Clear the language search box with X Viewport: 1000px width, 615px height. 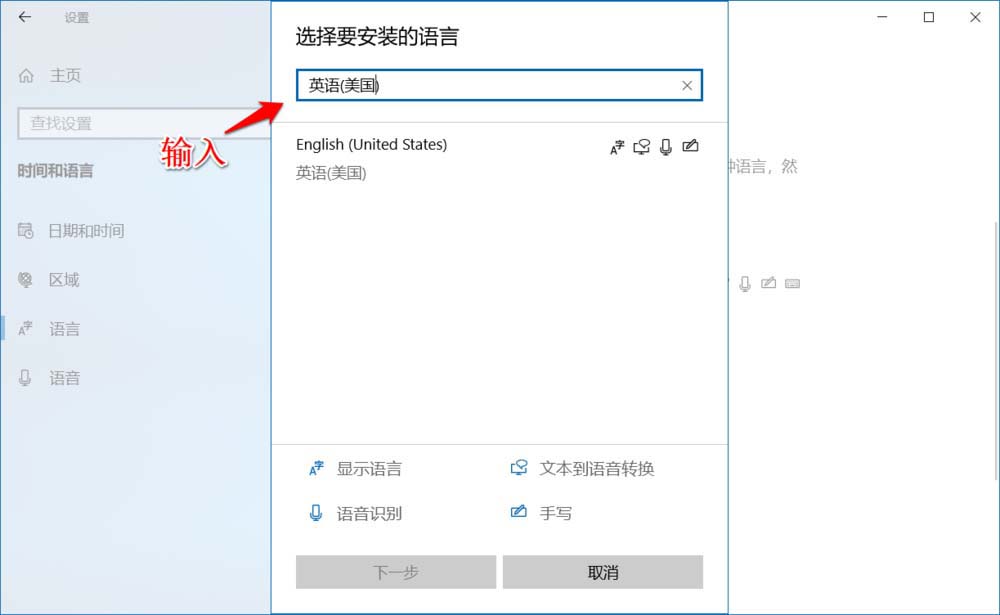(x=687, y=86)
